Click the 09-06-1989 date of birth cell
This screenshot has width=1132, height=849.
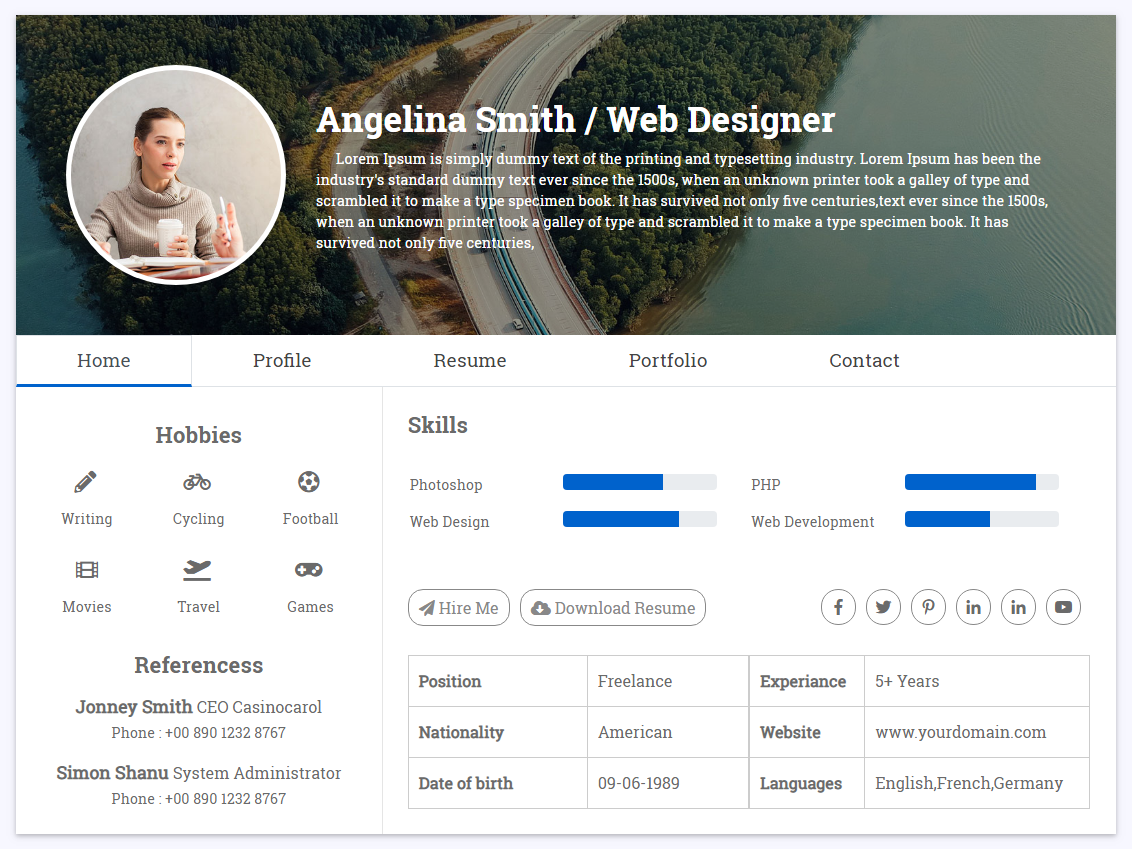pyautogui.click(x=668, y=783)
